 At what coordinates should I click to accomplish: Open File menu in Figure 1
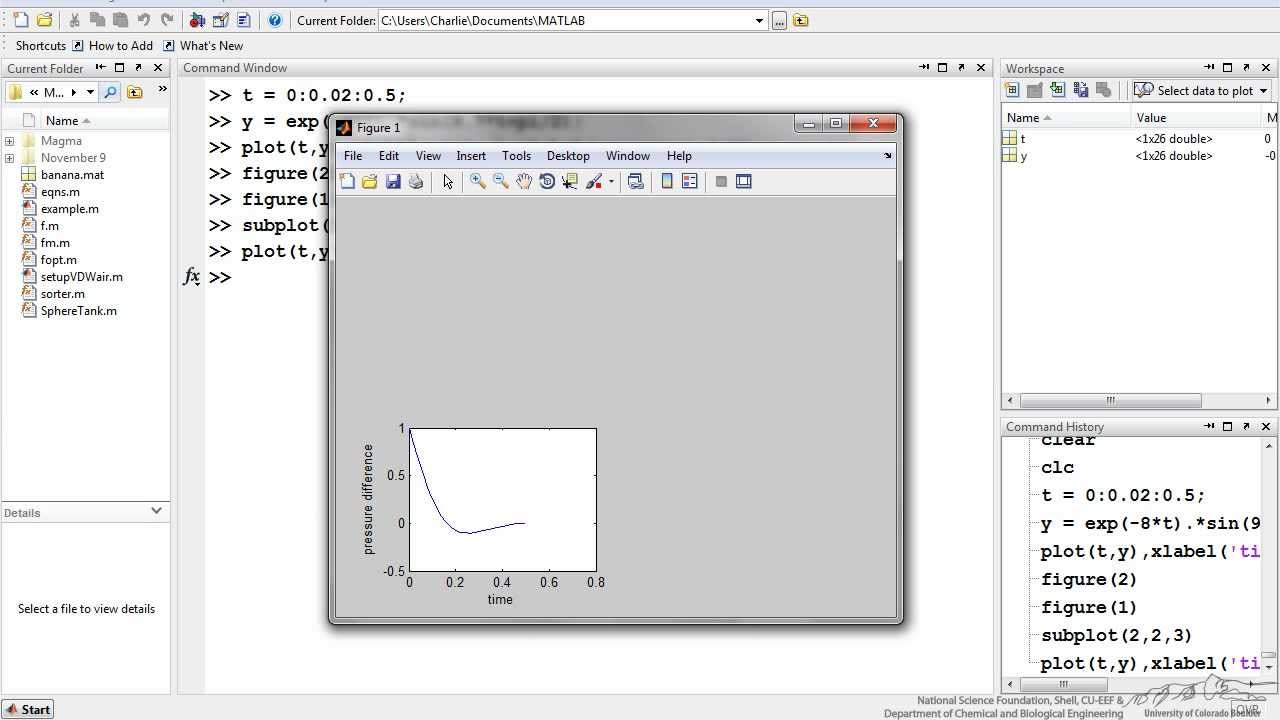point(353,156)
